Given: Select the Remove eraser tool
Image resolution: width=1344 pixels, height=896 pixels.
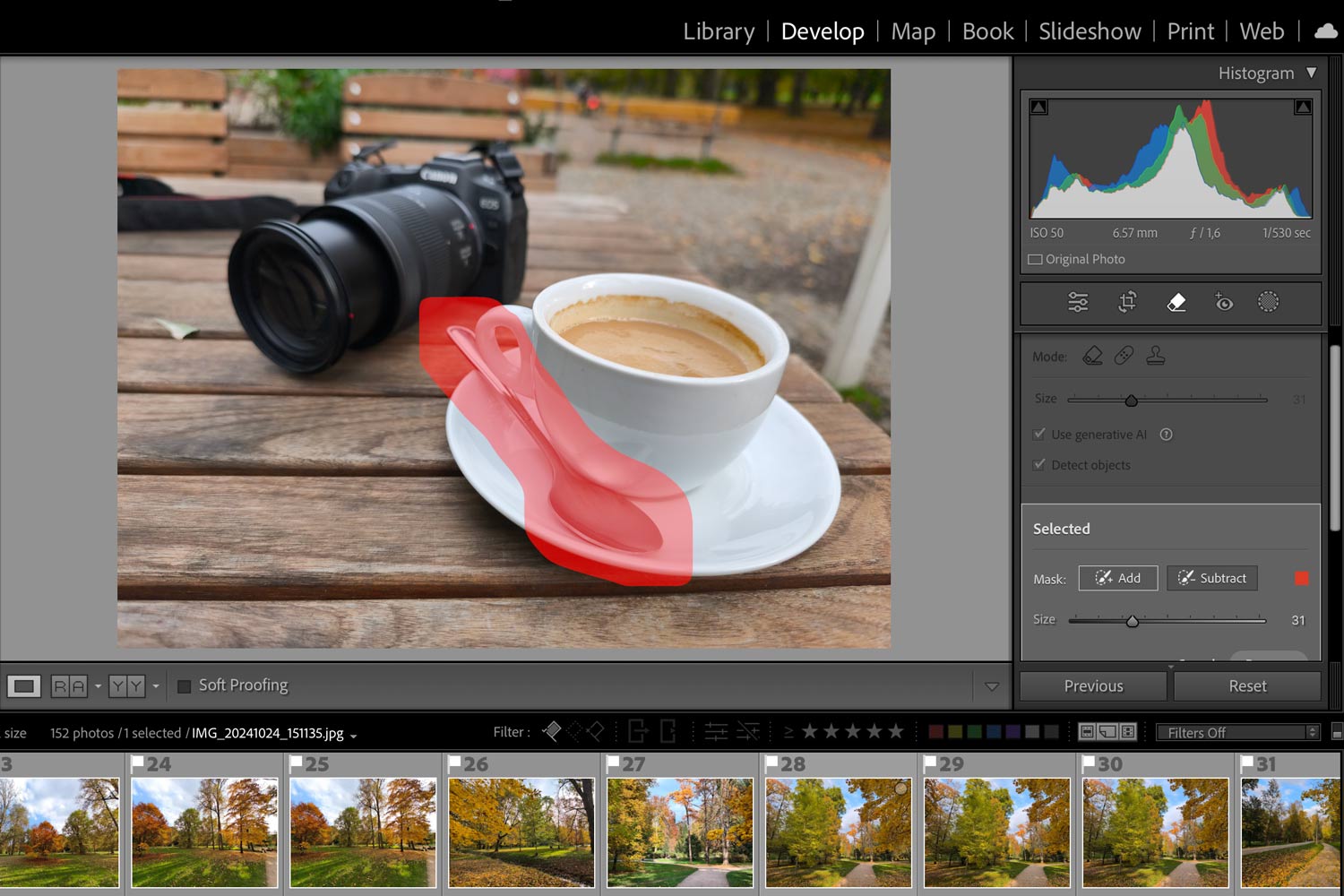Looking at the screenshot, I should point(1176,303).
